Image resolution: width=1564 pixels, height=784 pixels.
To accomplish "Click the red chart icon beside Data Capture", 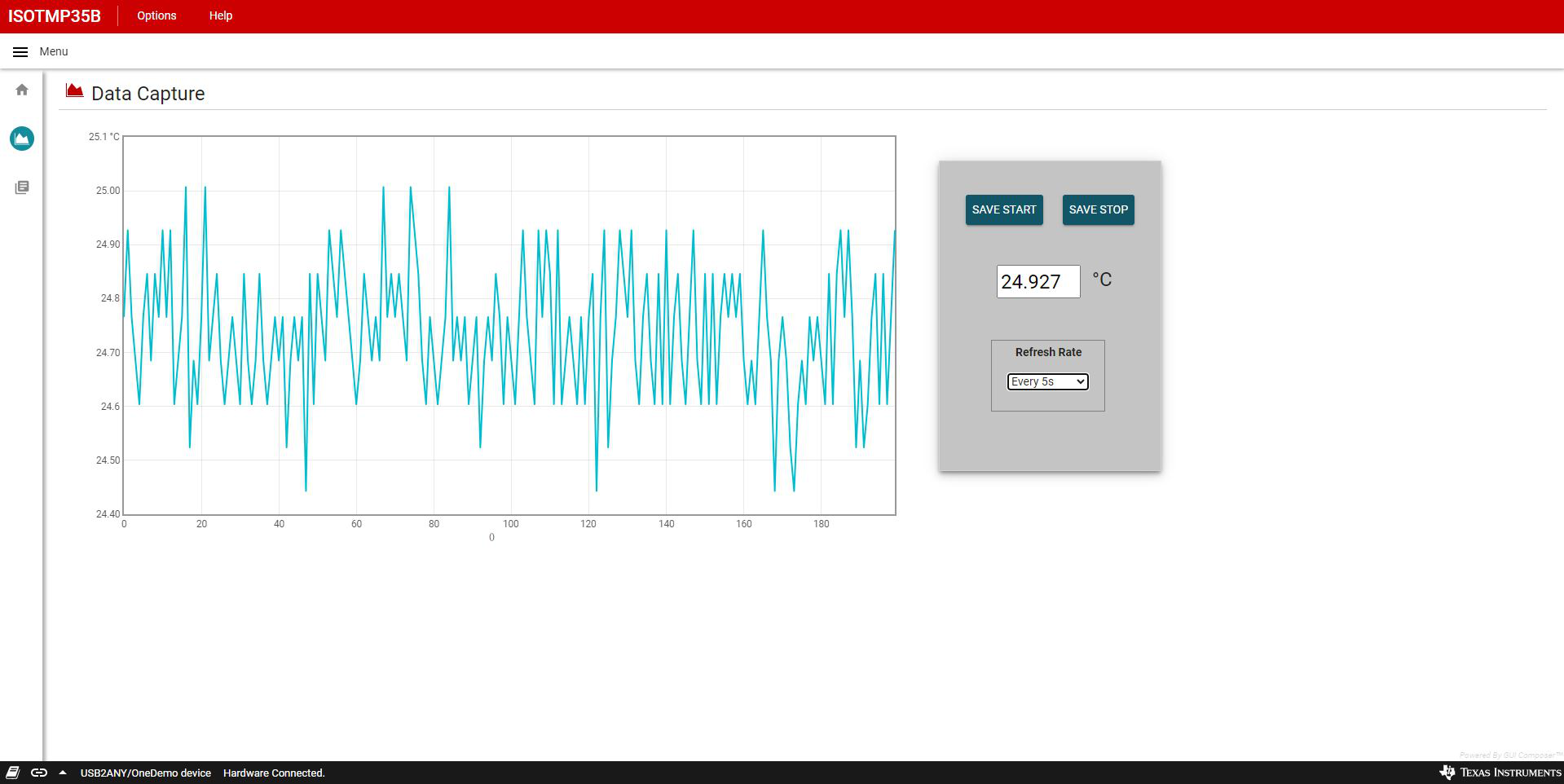I will tap(74, 90).
